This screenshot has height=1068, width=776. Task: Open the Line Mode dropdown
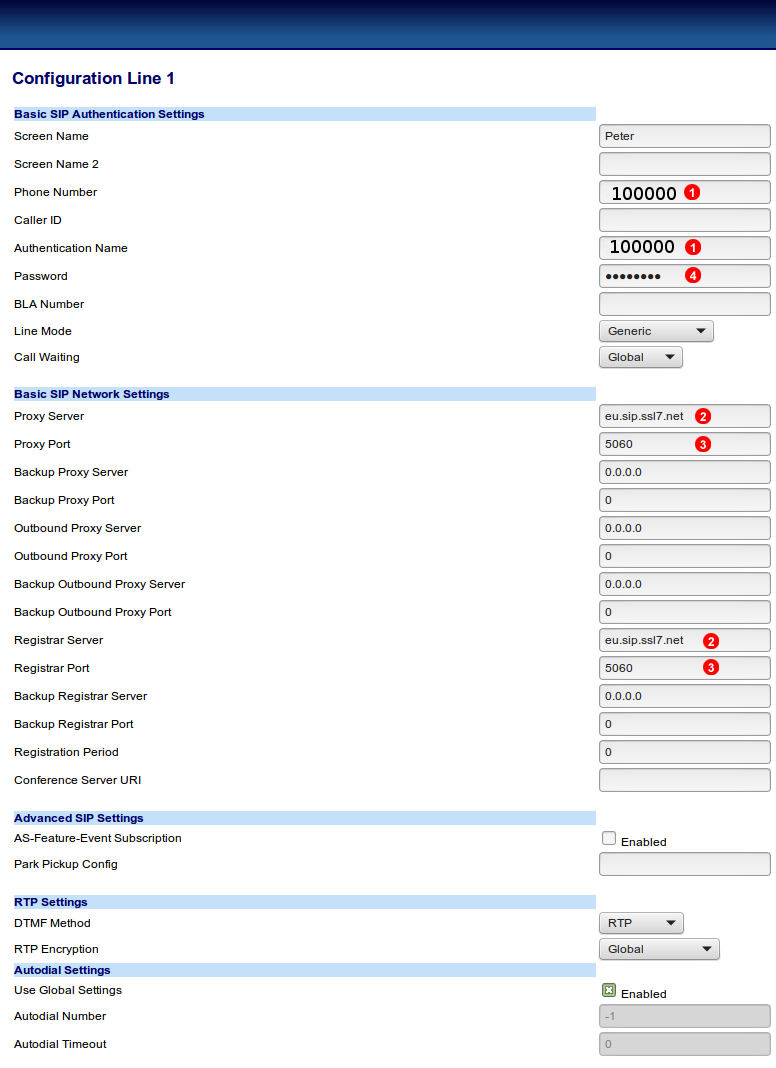click(656, 331)
